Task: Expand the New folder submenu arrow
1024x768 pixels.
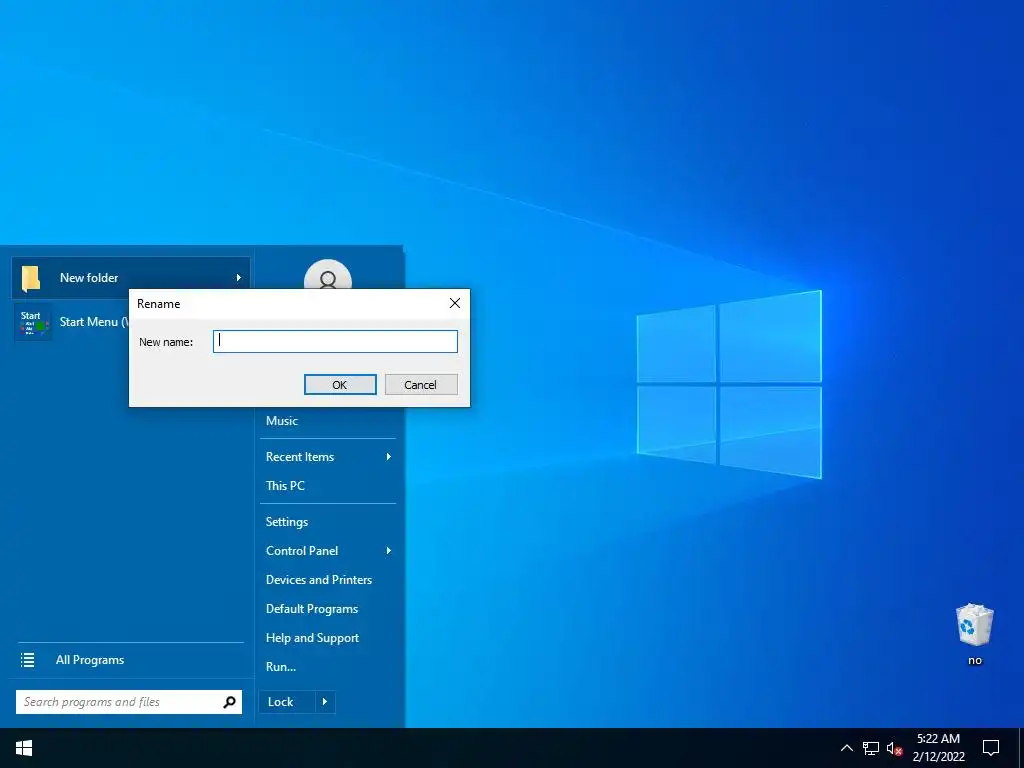Action: click(x=238, y=278)
